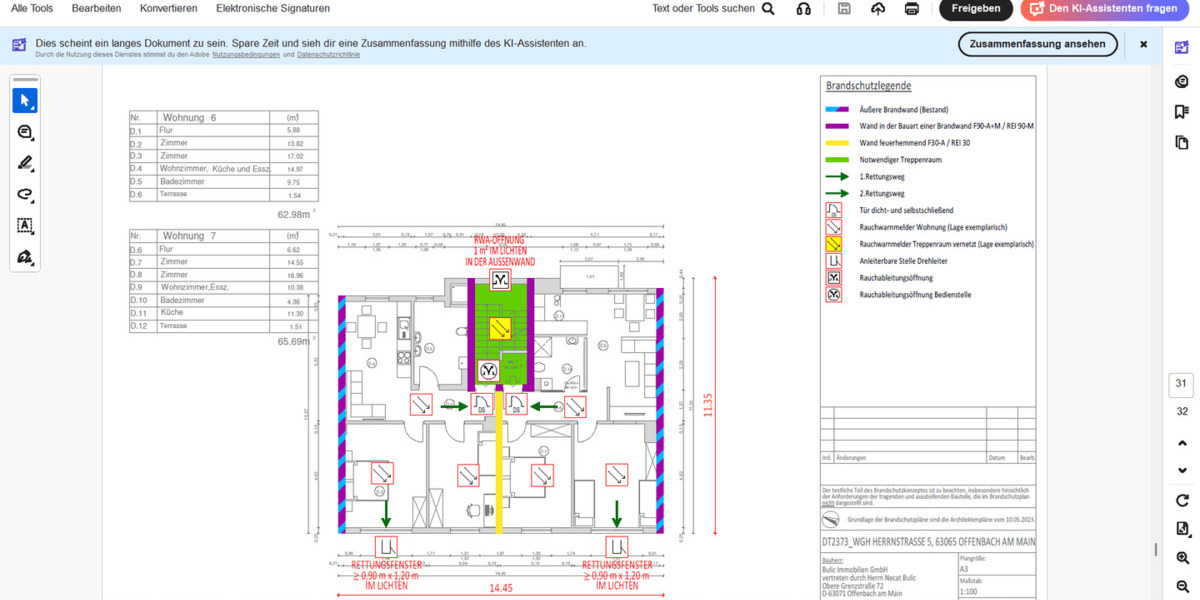Open the bookmarks panel in right sidebar
This screenshot has width=1200, height=600.
(1182, 112)
